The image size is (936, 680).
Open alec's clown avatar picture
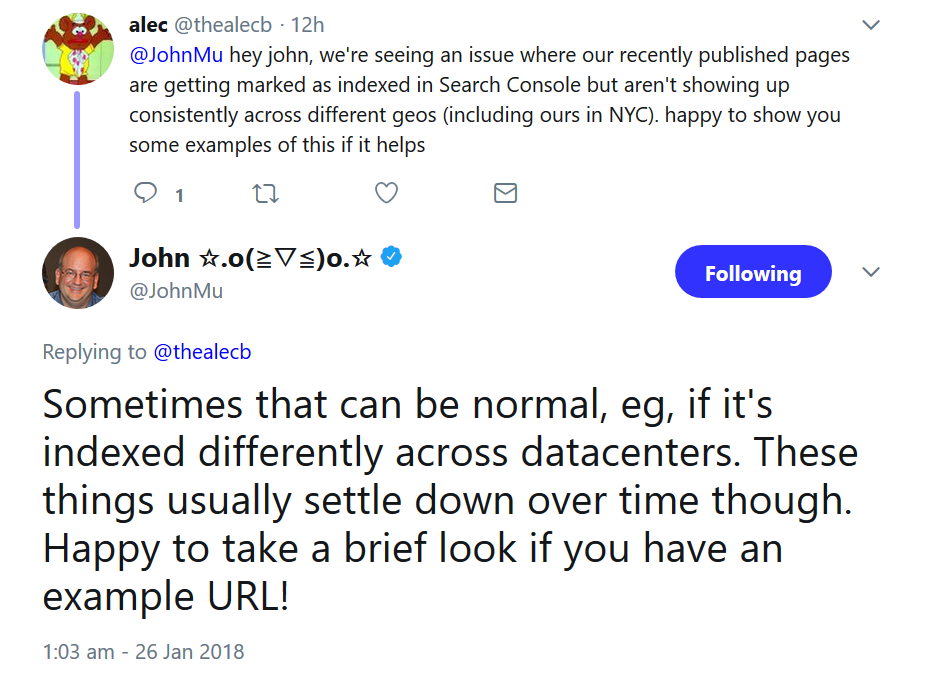pyautogui.click(x=78, y=48)
